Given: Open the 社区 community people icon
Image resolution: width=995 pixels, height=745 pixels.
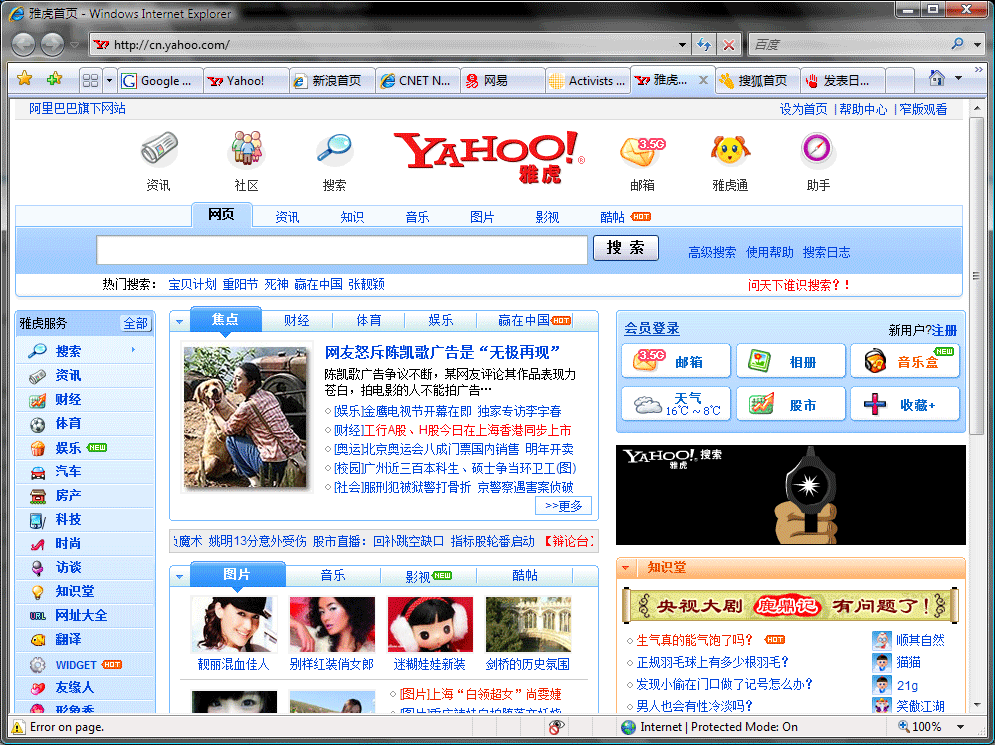Looking at the screenshot, I should (x=246, y=148).
